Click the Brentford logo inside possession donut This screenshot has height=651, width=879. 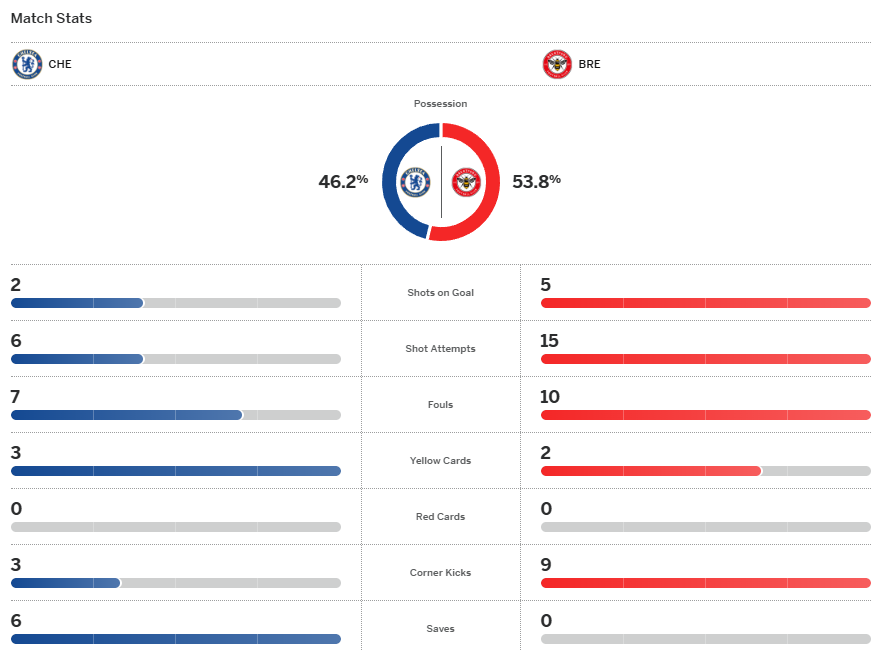tap(466, 181)
